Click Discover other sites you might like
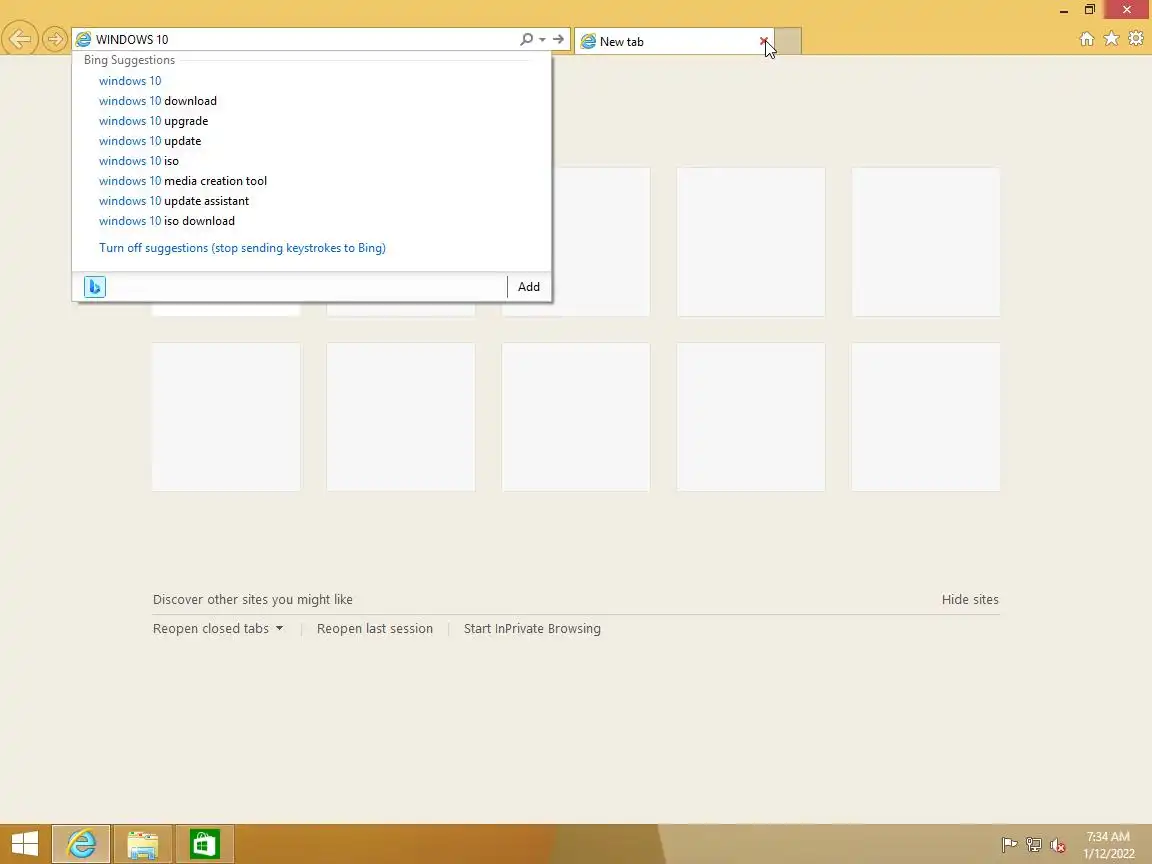The image size is (1152, 864). pyautogui.click(x=253, y=600)
